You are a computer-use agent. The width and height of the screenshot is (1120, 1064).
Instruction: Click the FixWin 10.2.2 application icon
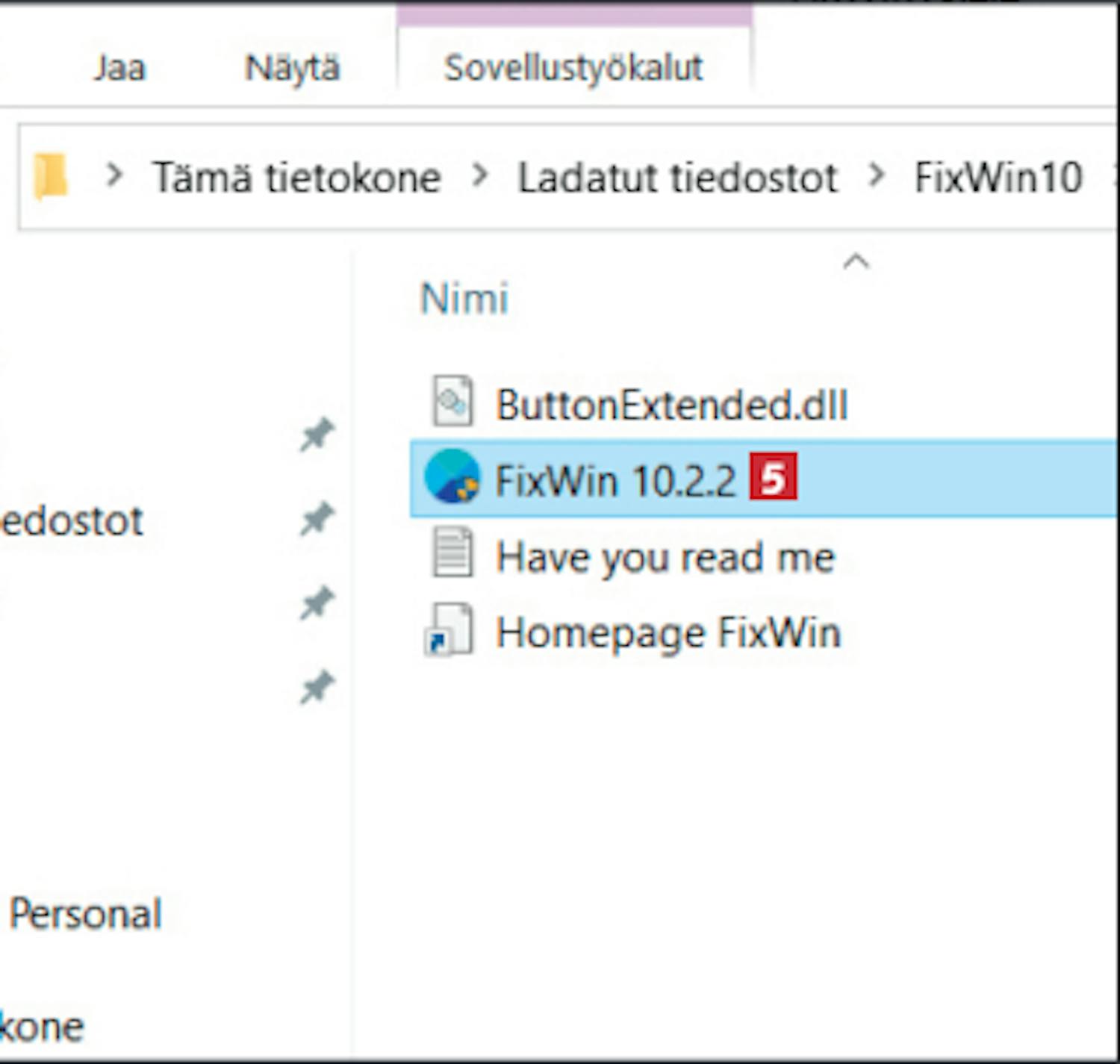pyautogui.click(x=452, y=478)
